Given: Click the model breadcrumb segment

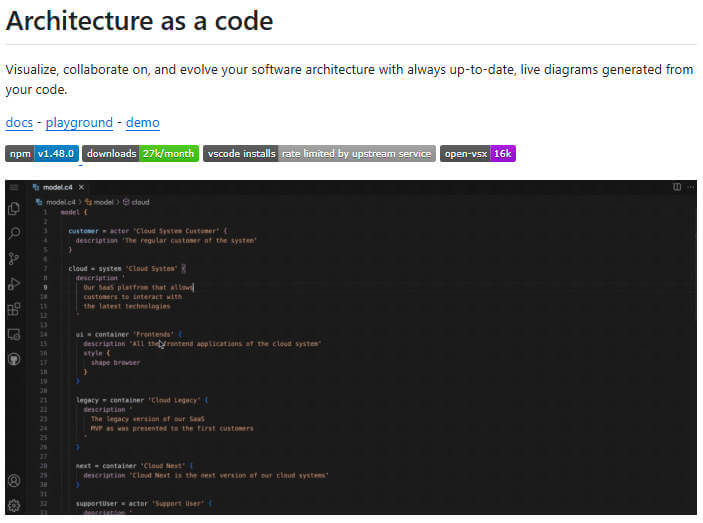Looking at the screenshot, I should point(100,202).
